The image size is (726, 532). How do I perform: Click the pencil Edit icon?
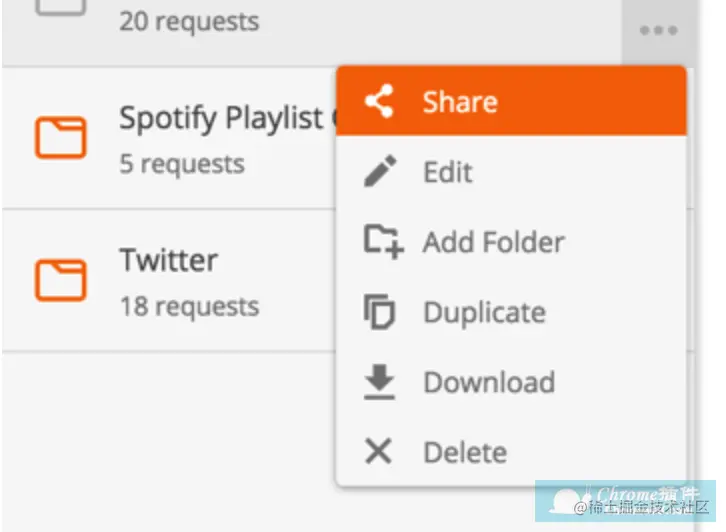[x=380, y=171]
